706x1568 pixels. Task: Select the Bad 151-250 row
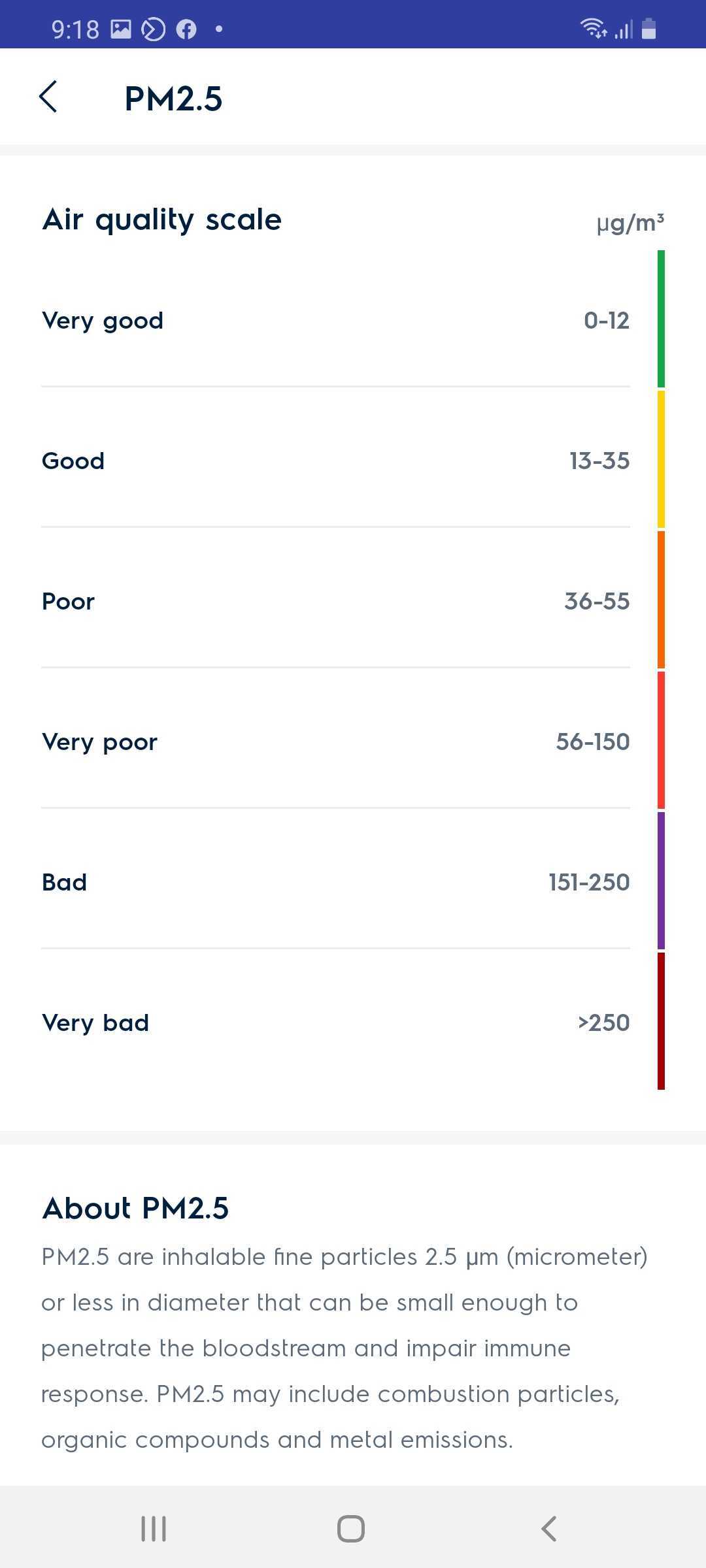[335, 883]
